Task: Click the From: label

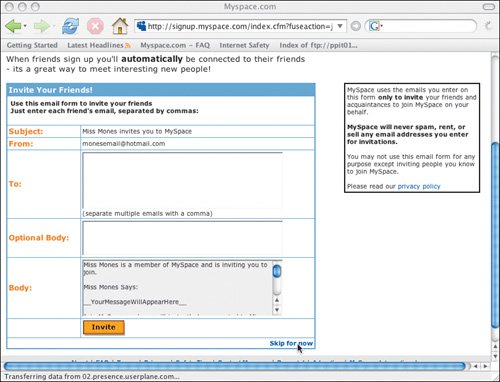Action: tap(21, 144)
